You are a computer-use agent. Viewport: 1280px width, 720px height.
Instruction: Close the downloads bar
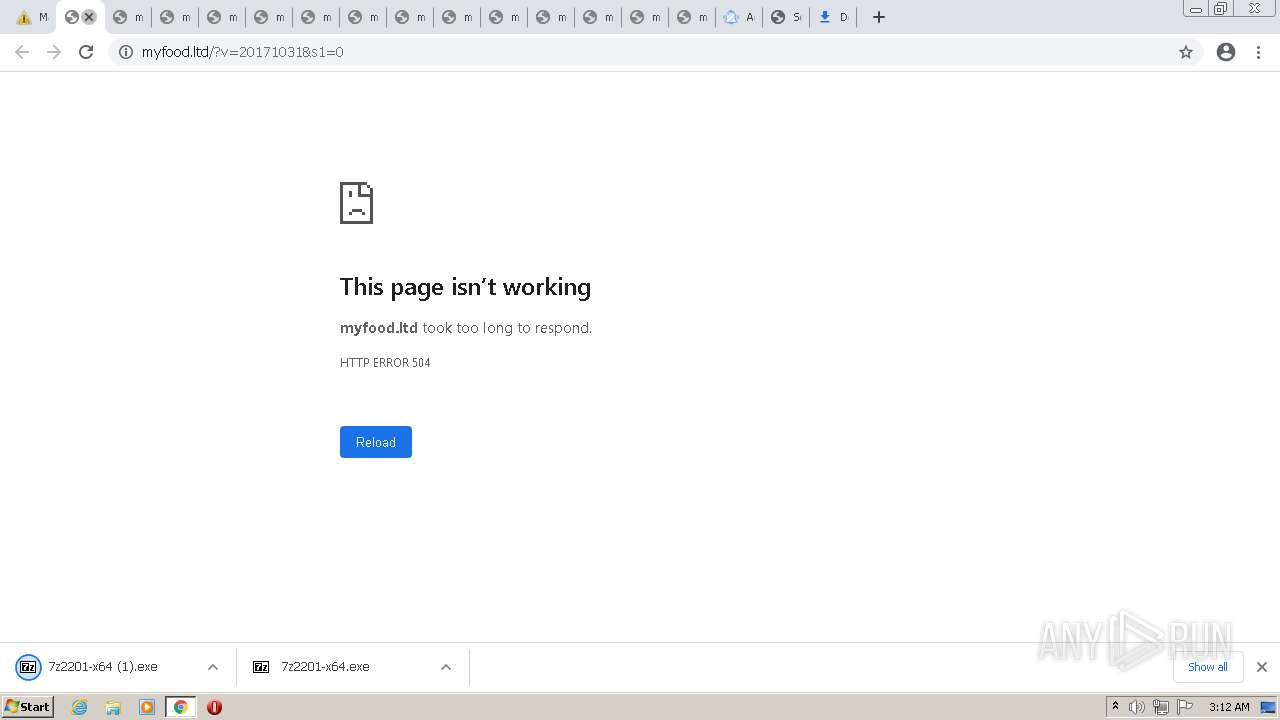point(1262,667)
